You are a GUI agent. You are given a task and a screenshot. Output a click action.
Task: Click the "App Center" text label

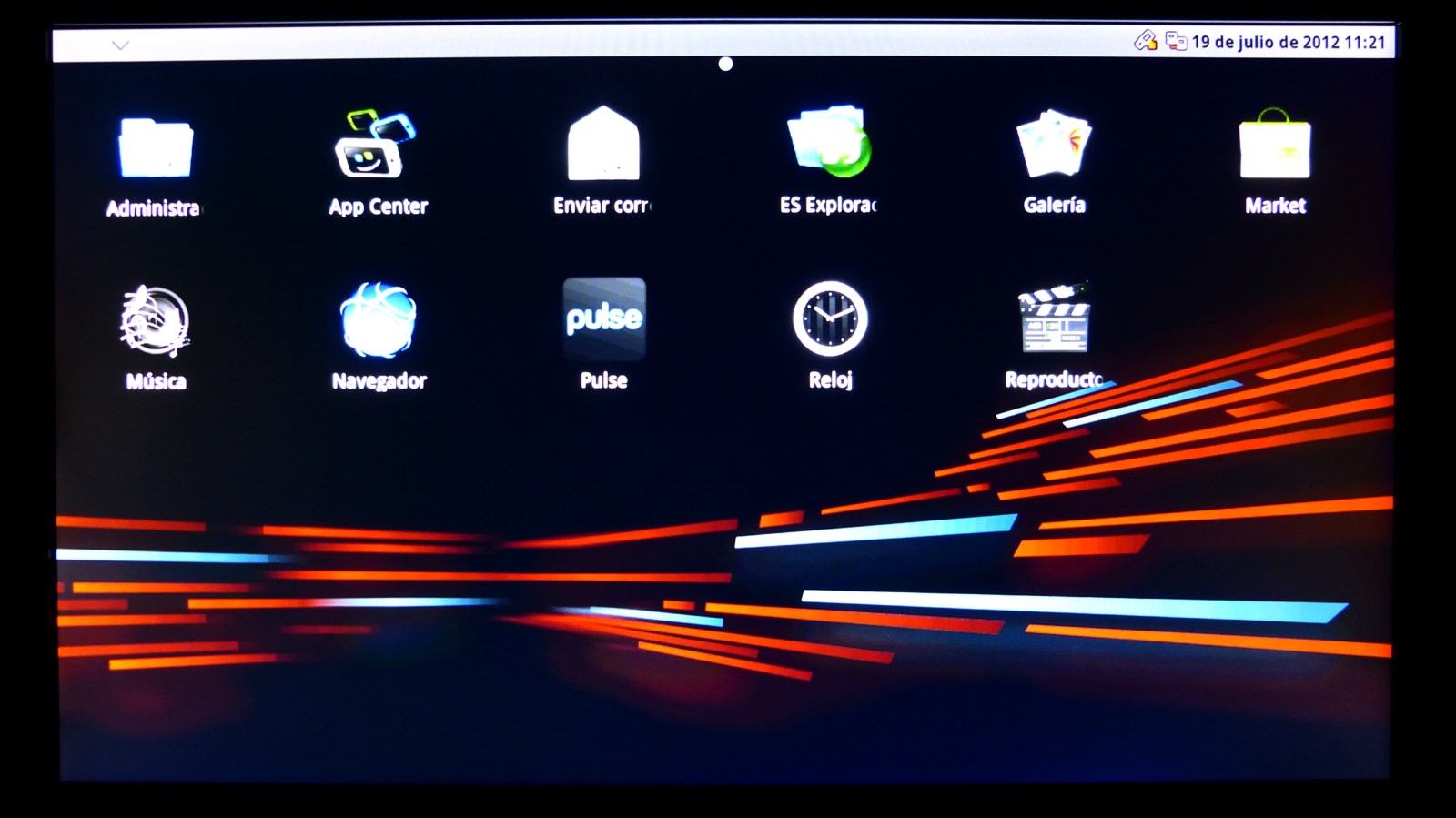pyautogui.click(x=378, y=207)
